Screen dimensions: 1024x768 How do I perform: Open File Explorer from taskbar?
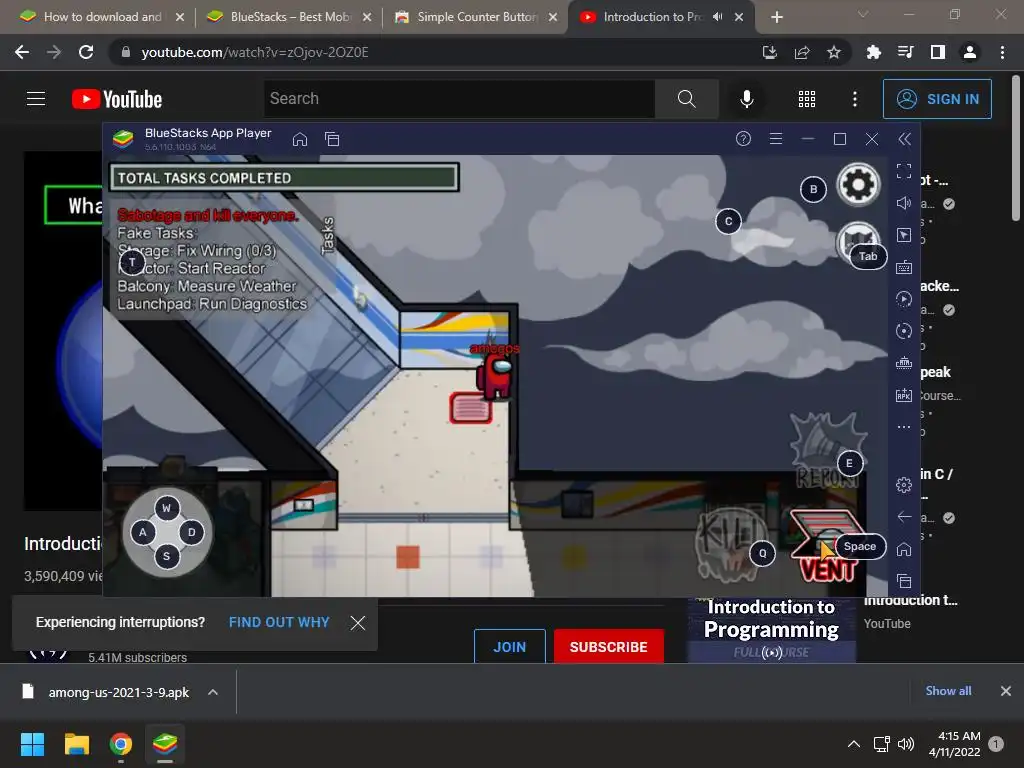click(76, 744)
